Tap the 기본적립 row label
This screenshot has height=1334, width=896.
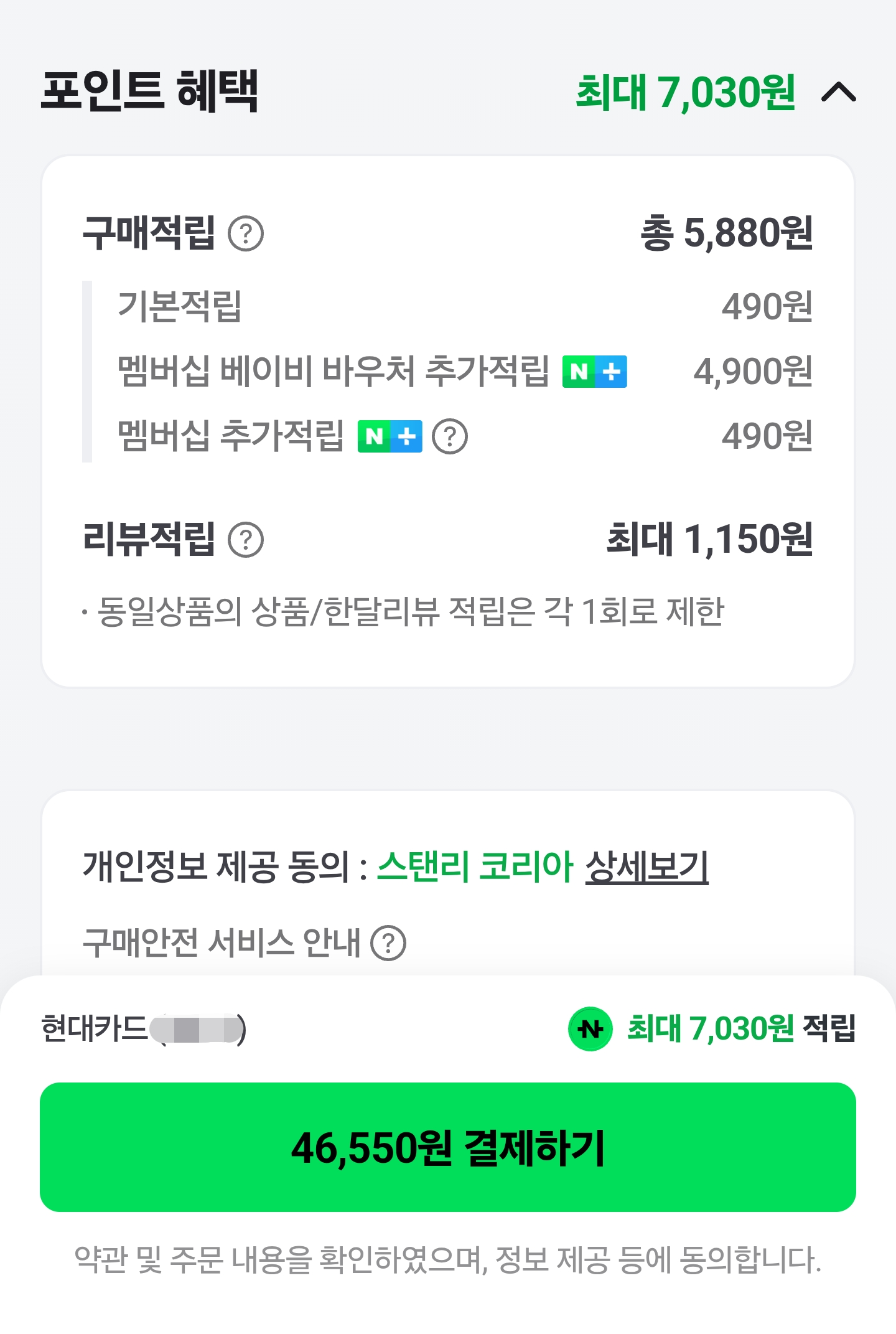point(179,306)
